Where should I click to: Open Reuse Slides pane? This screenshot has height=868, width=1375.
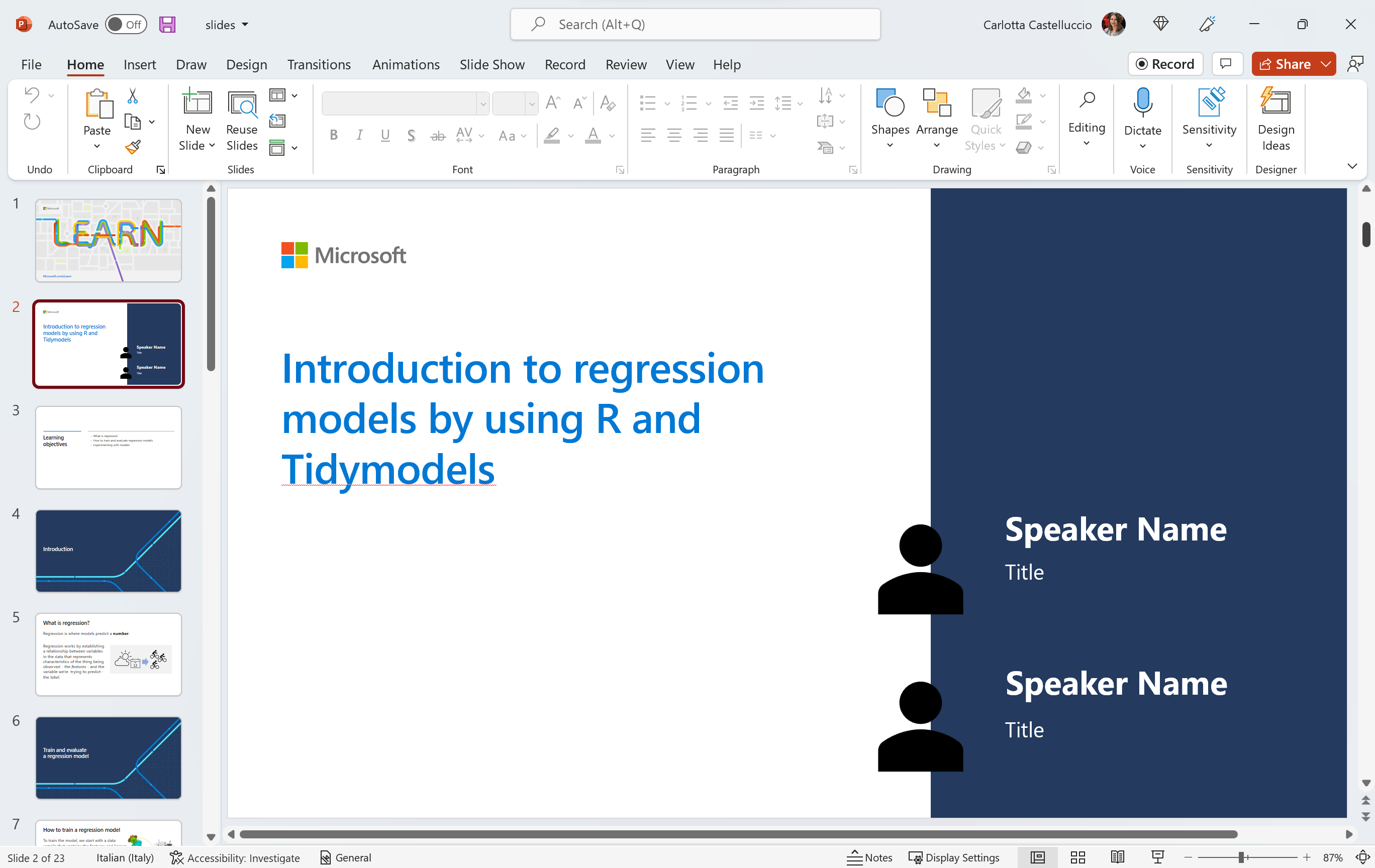(242, 121)
